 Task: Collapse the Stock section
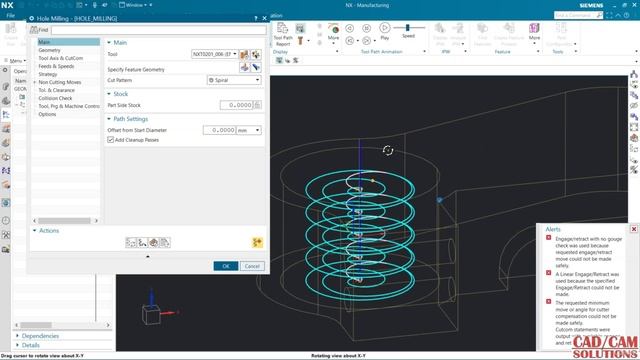click(109, 94)
